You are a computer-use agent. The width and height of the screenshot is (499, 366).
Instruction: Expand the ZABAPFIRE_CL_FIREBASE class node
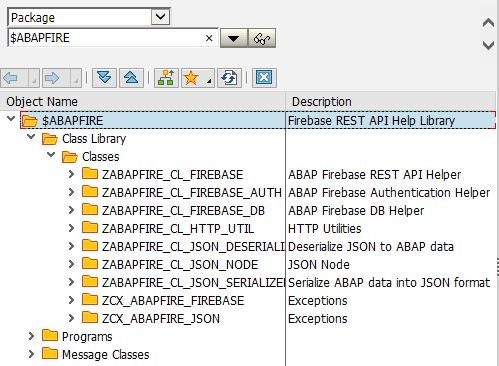pyautogui.click(x=71, y=174)
